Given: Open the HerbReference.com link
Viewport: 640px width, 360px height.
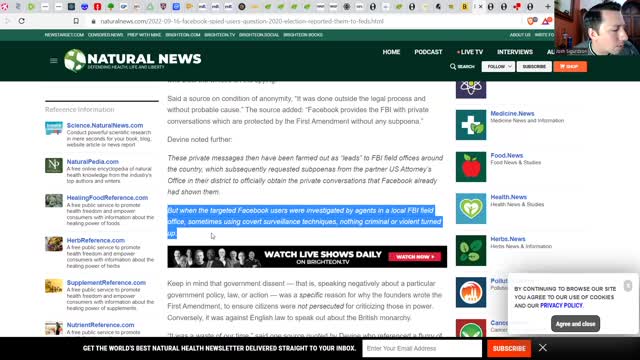Looking at the screenshot, I should 96,240.
